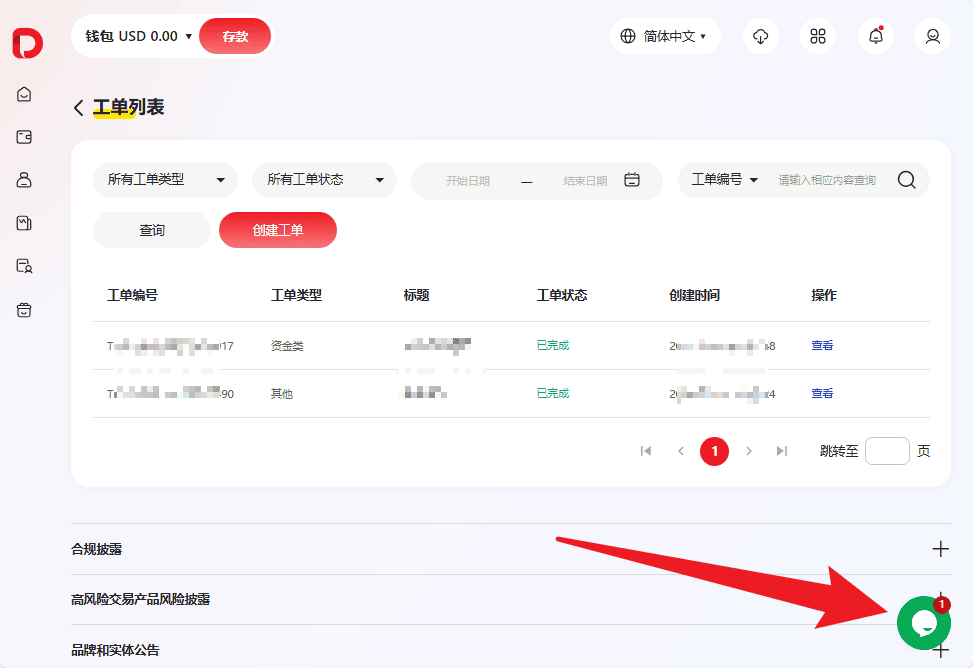The width and height of the screenshot is (973, 668).
Task: Open the user profile avatar icon
Action: 933,36
